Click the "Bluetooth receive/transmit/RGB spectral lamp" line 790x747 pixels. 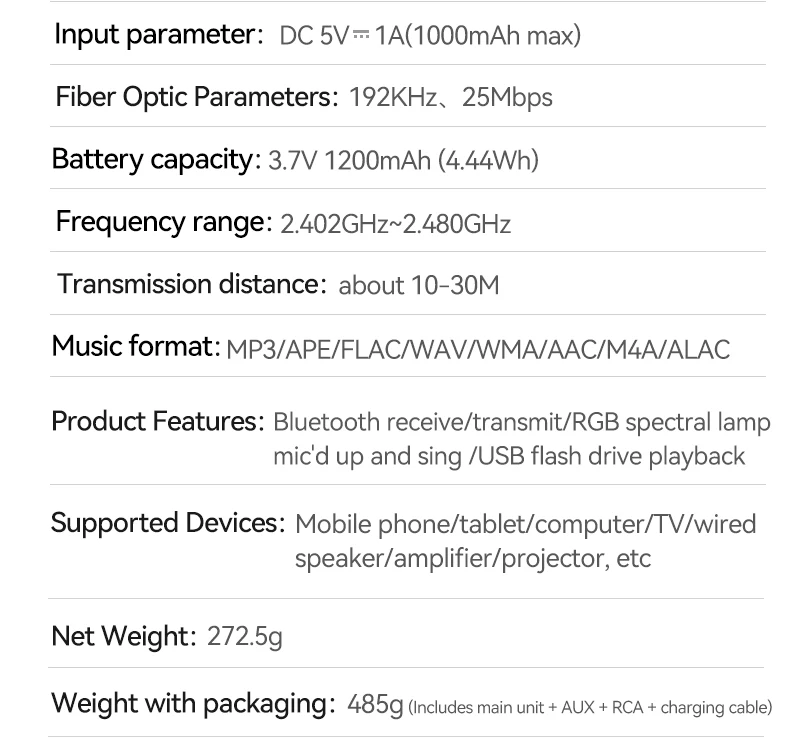521,423
